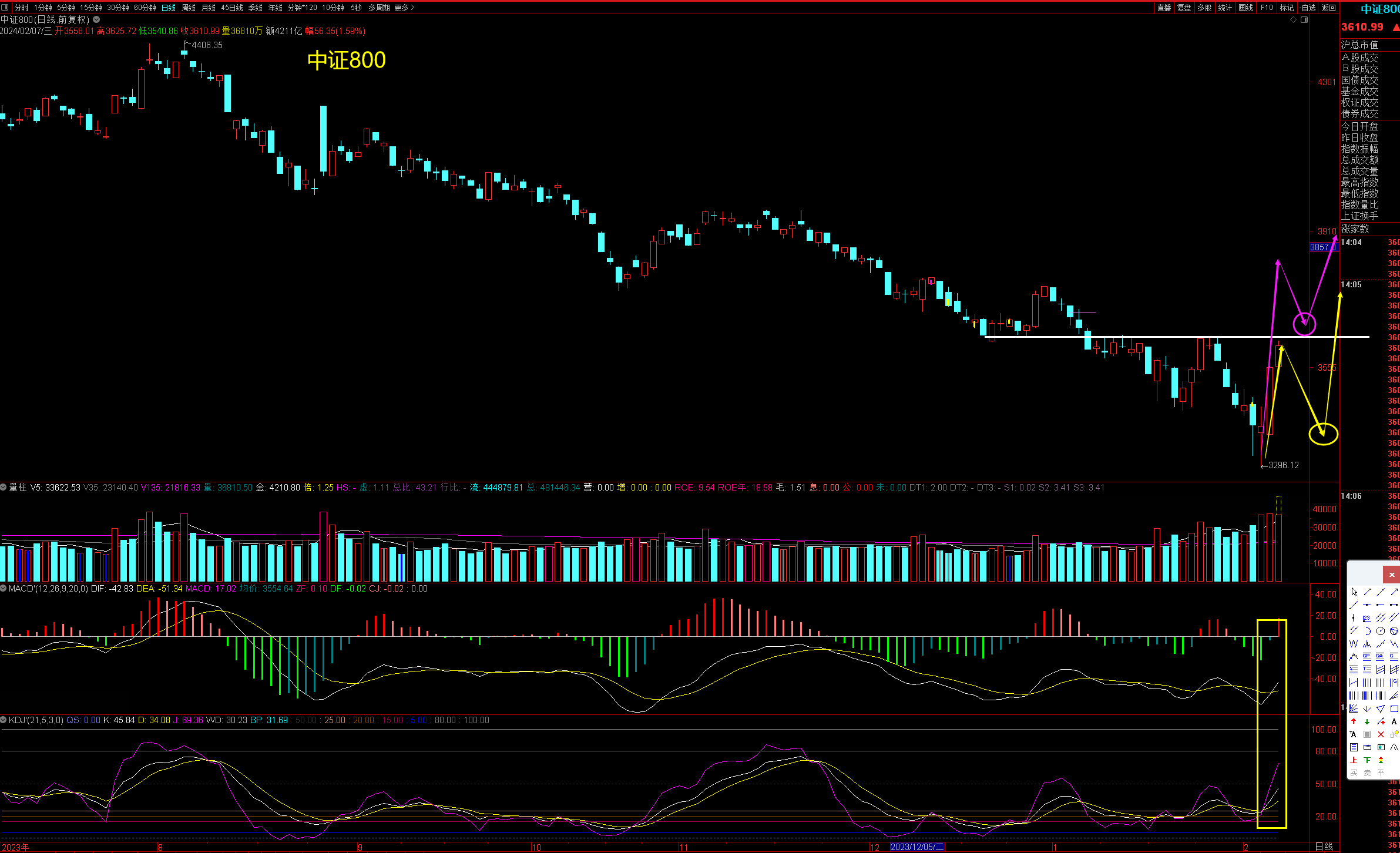Pick the green down-arrow marker tool

1367,721
